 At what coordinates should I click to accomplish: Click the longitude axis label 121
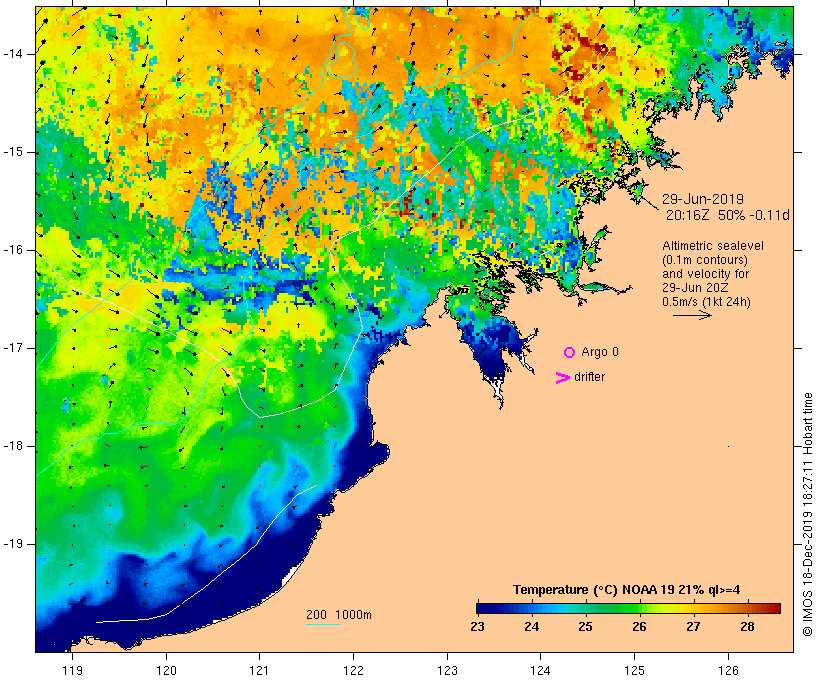tap(259, 670)
